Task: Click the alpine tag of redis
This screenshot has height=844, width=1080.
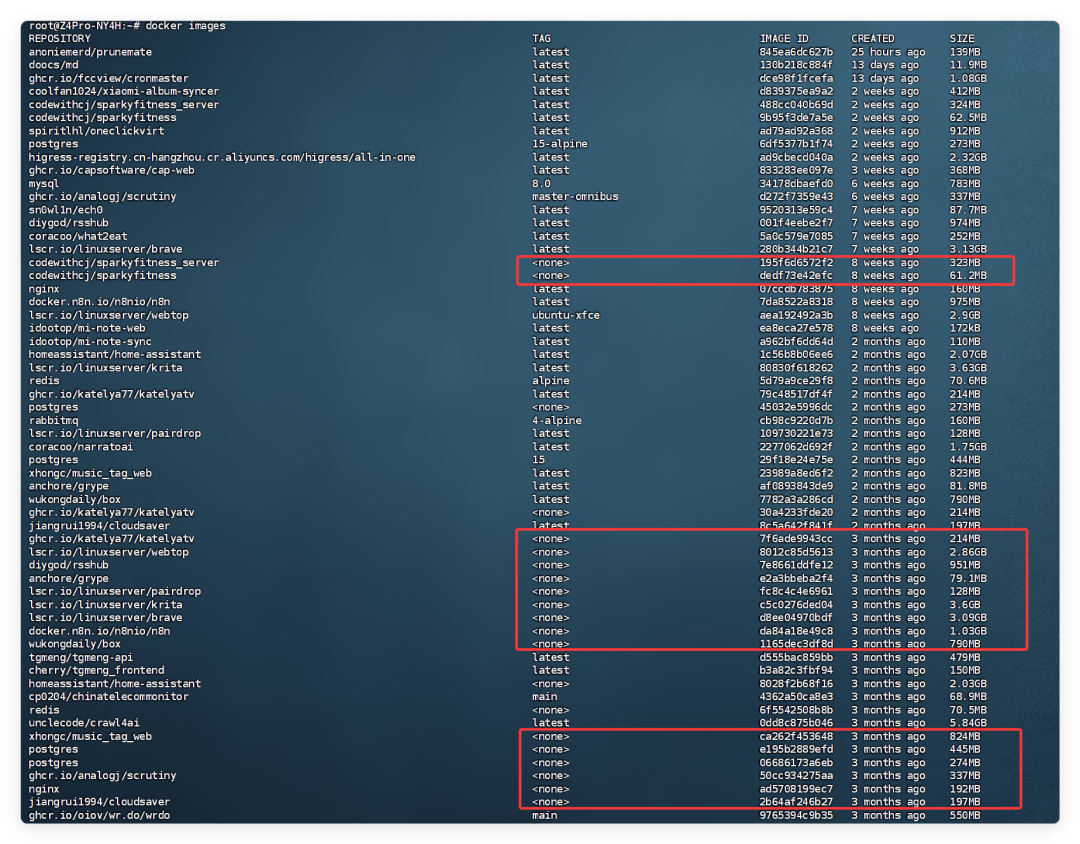Action: [x=550, y=381]
